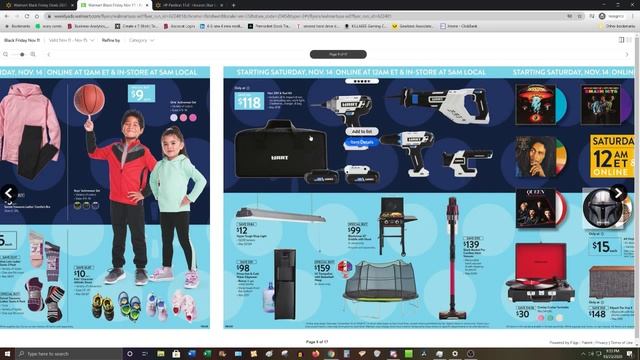Open the Account Login bookmark
640x360 pixels.
click(x=180, y=26)
